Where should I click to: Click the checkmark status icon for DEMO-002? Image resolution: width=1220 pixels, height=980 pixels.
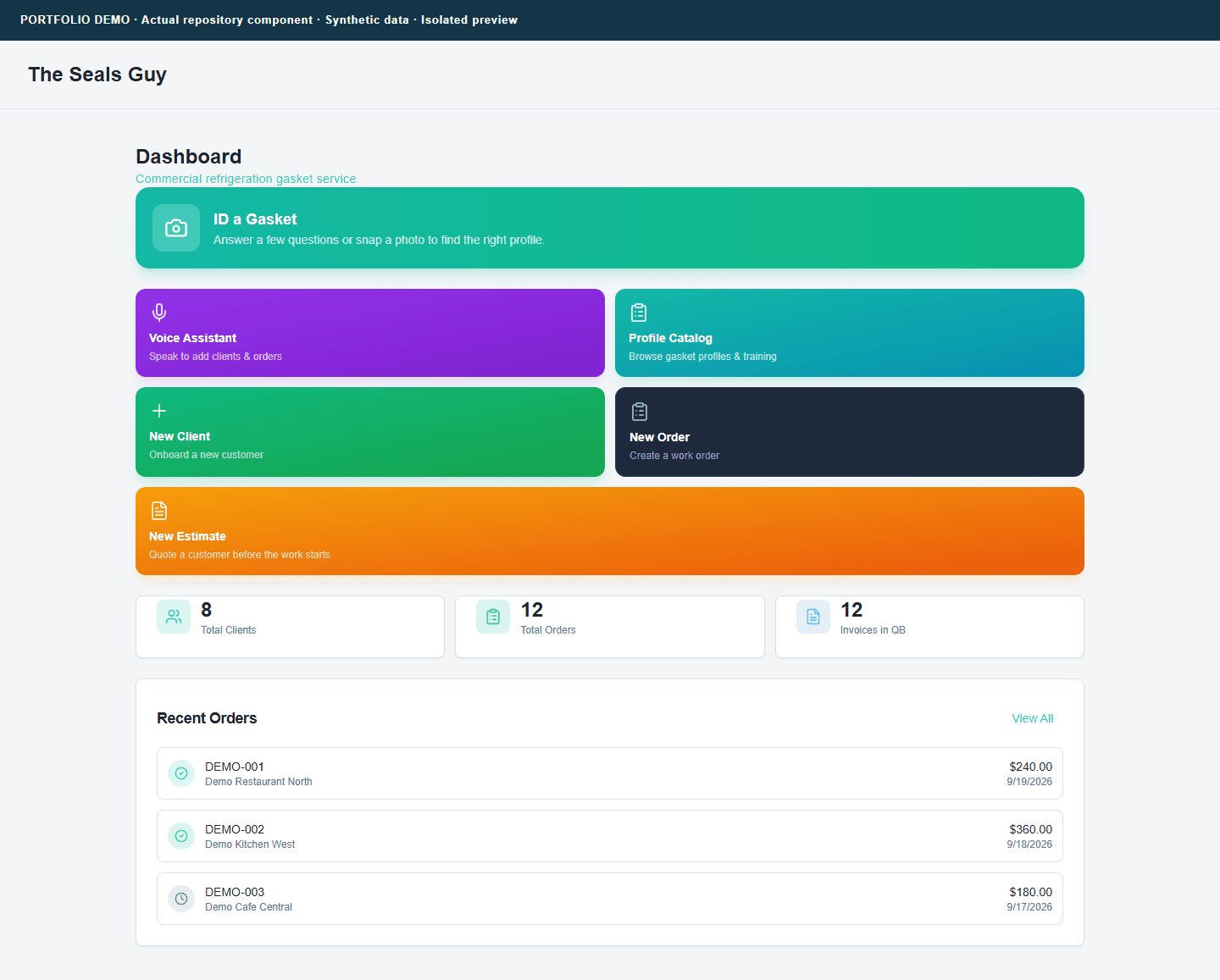pyautogui.click(x=181, y=836)
